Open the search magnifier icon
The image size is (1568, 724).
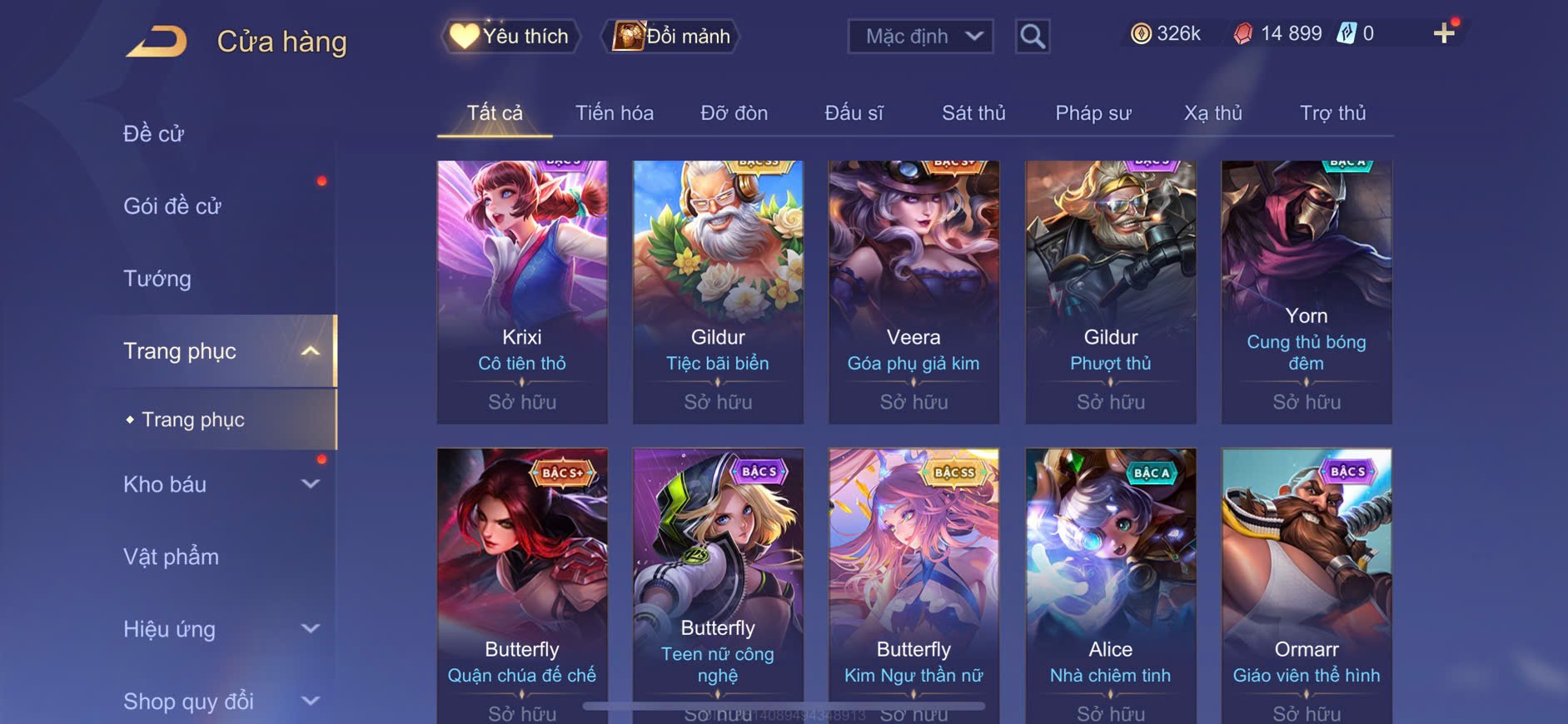pos(1033,37)
